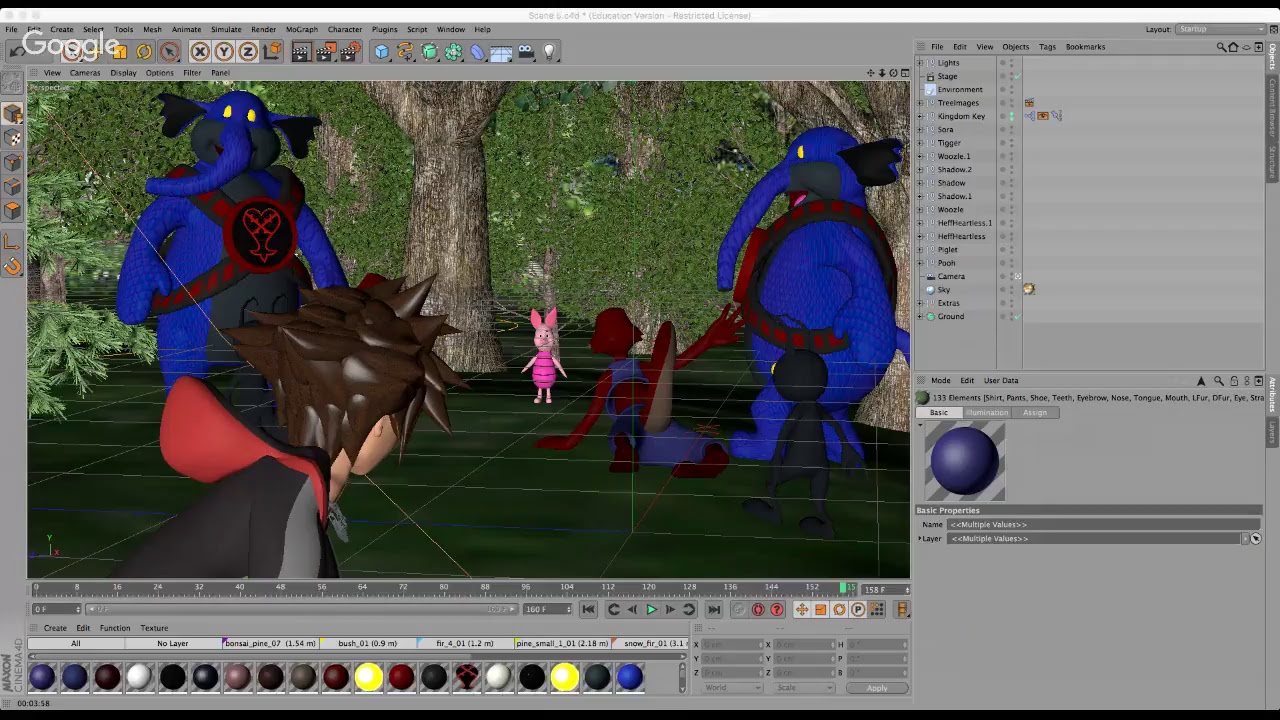Screen dimensions: 1280x720
Task: Click the tag on TreeImages object
Action: (x=1029, y=103)
